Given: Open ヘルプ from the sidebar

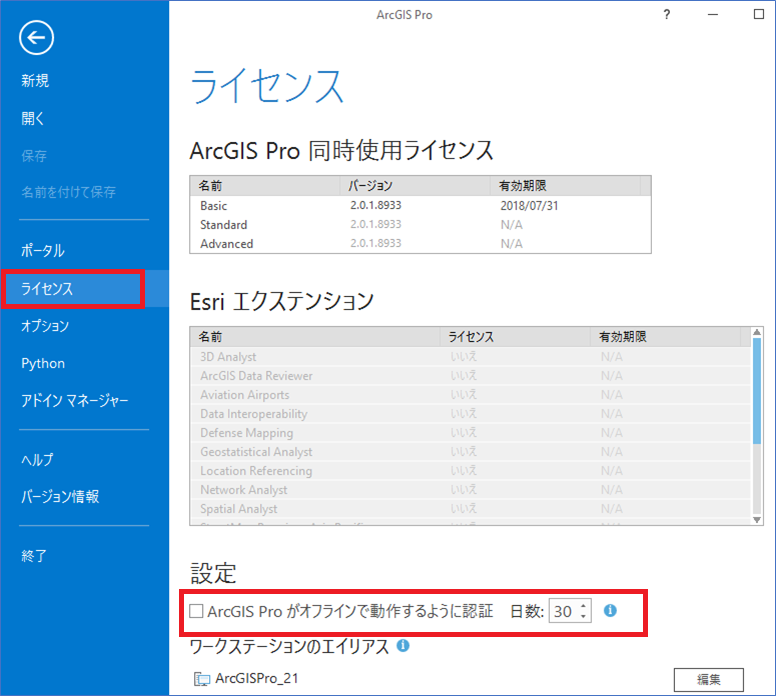Looking at the screenshot, I should click(37, 459).
